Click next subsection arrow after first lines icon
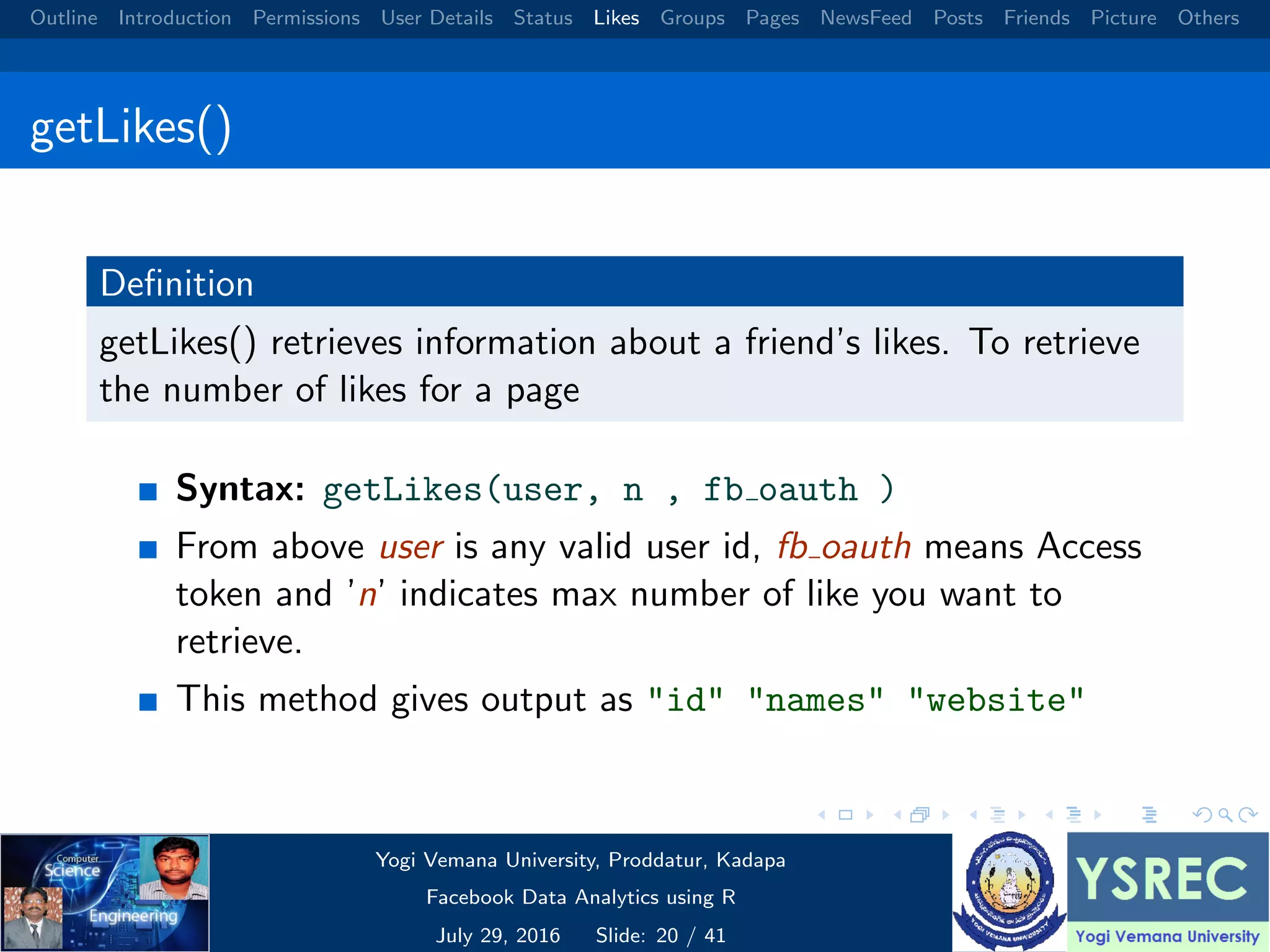Image resolution: width=1270 pixels, height=952 pixels. pyautogui.click(x=1022, y=815)
